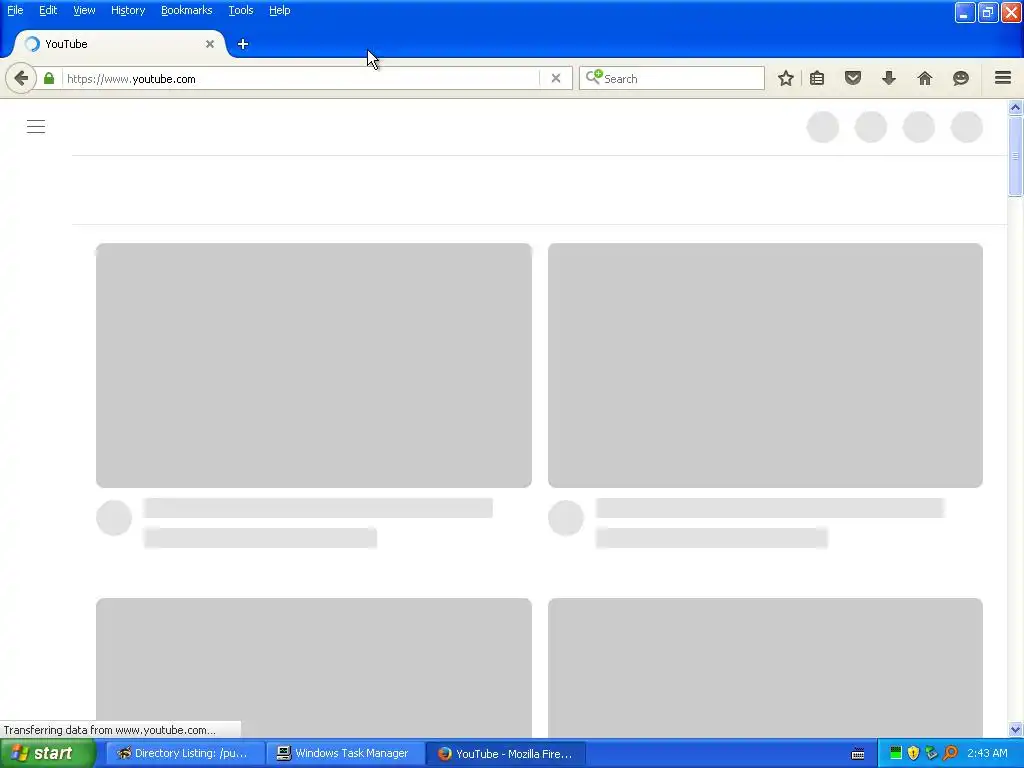Open a new tab with plus button
Image resolution: width=1024 pixels, height=768 pixels.
coord(243,44)
